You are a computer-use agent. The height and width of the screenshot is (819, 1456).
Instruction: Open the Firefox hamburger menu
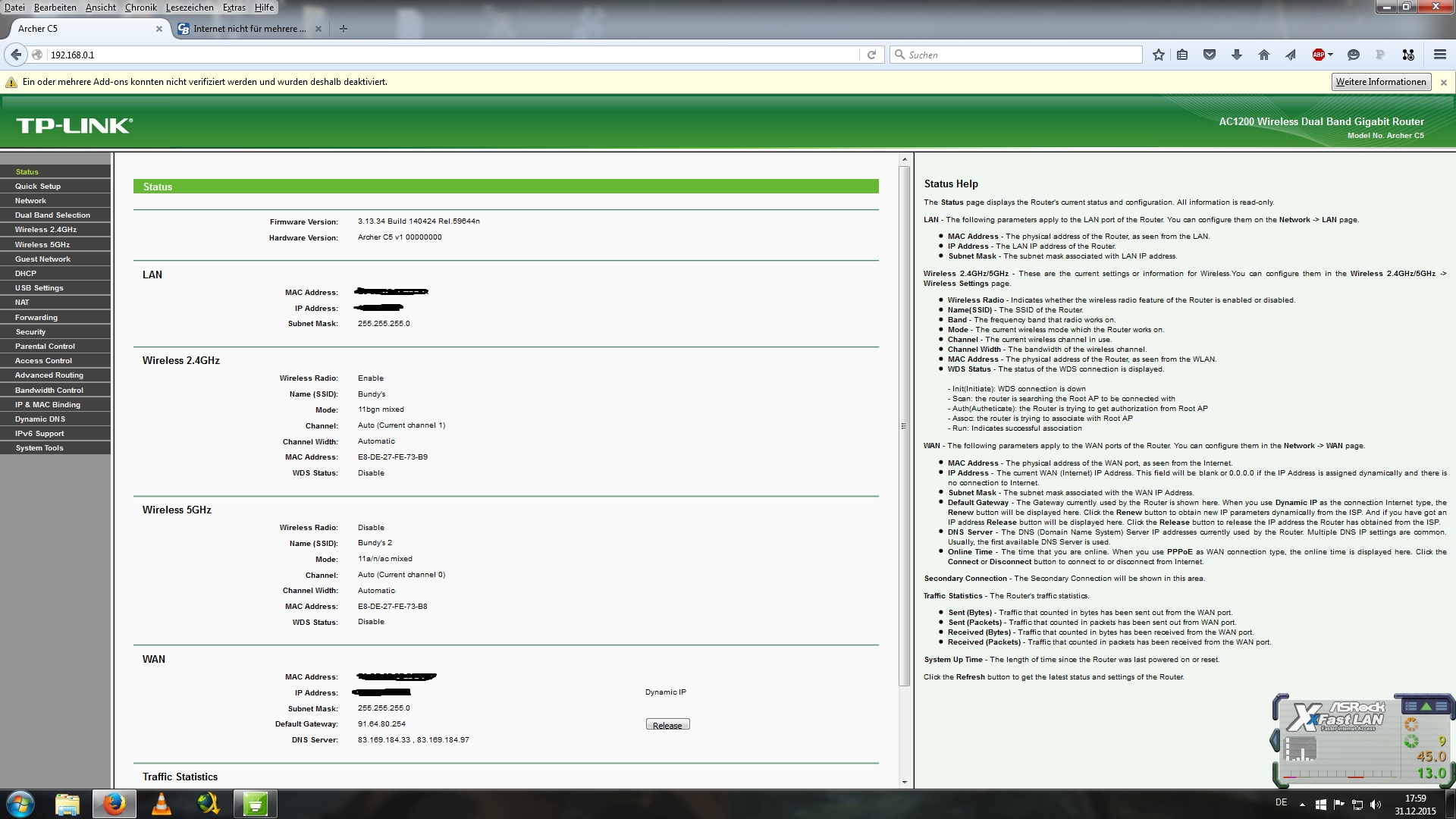click(1439, 55)
